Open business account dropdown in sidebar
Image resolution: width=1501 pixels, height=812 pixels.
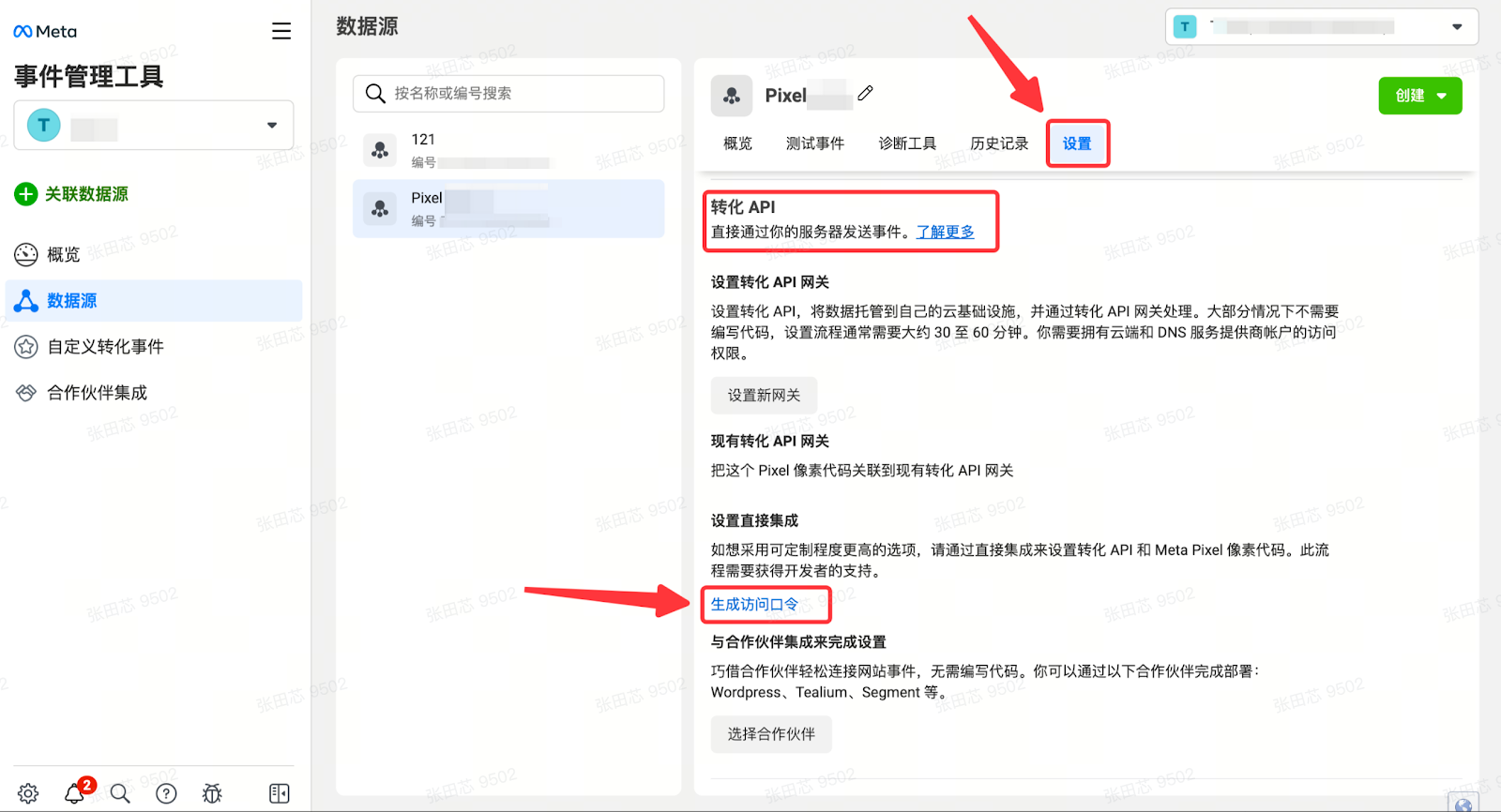154,126
